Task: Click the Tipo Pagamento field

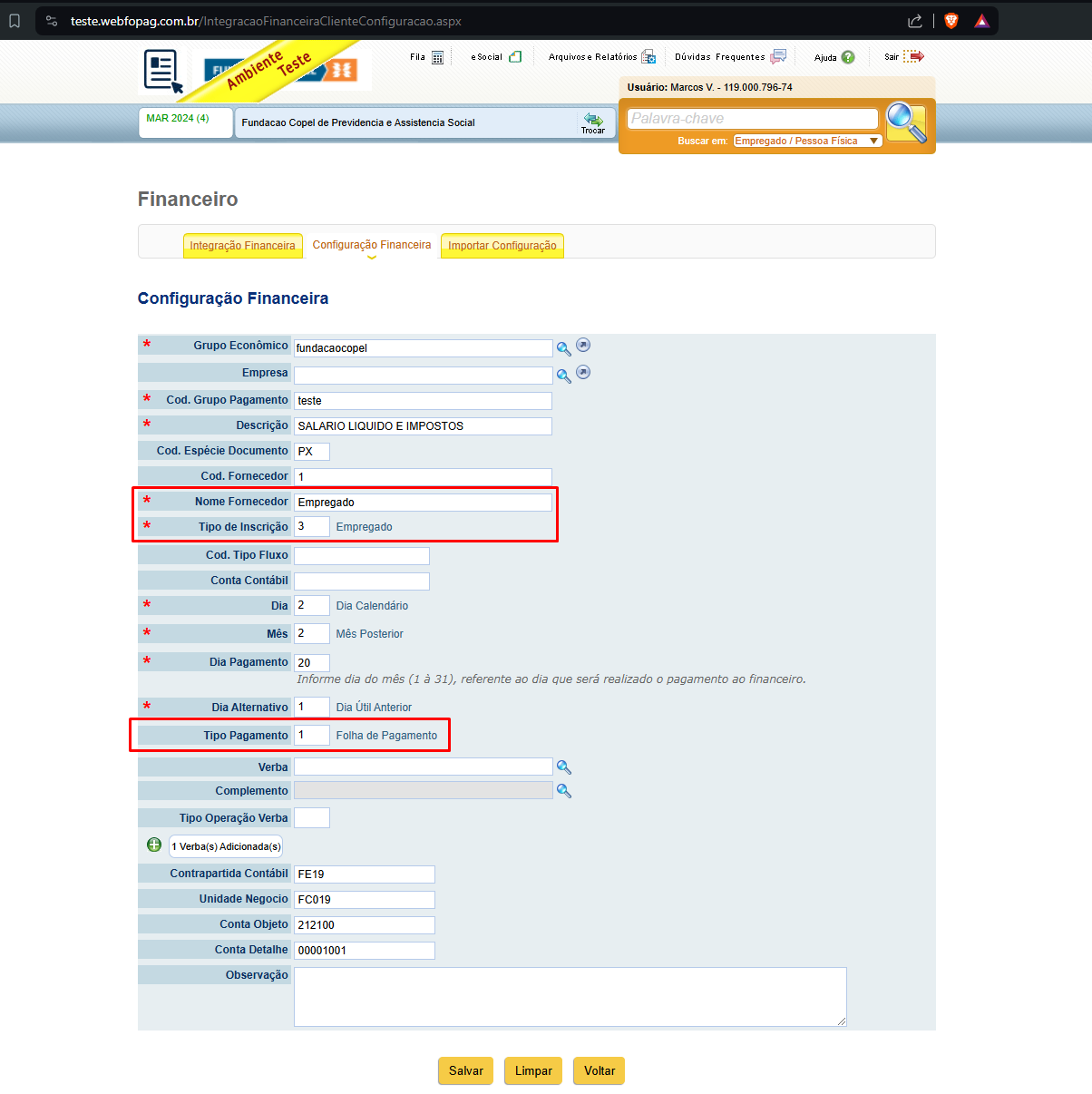Action: click(x=312, y=736)
